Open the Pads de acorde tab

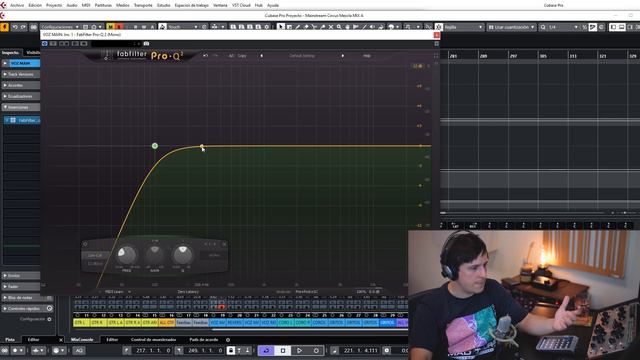(x=204, y=340)
